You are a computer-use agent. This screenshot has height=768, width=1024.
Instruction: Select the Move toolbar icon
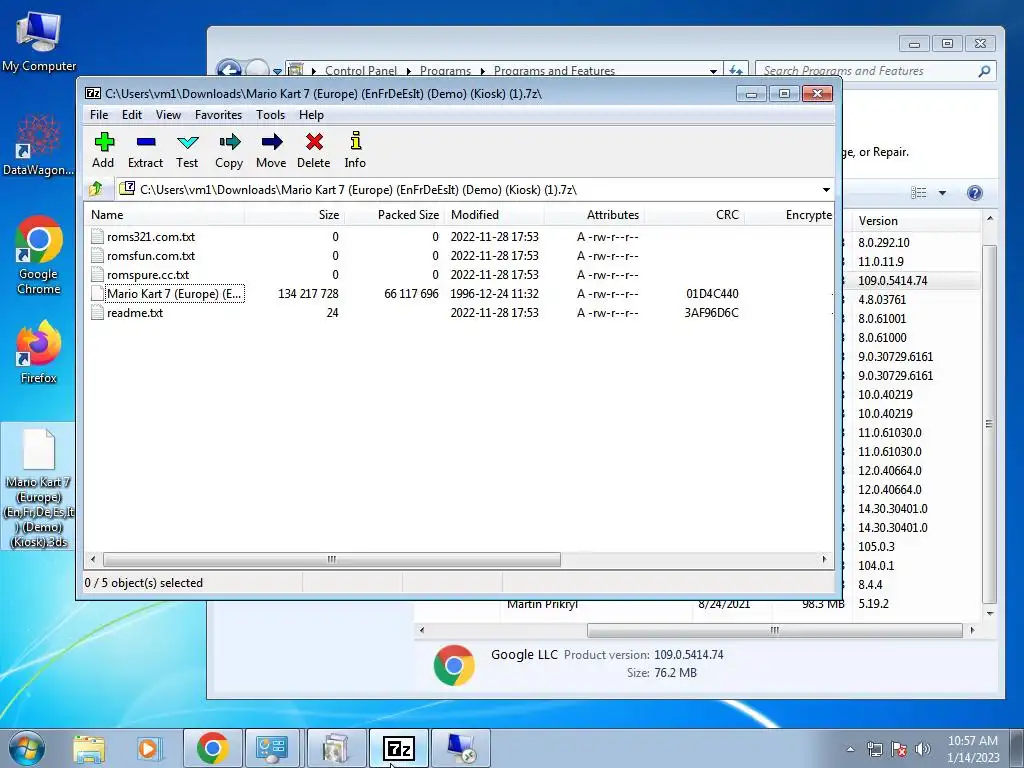(271, 150)
